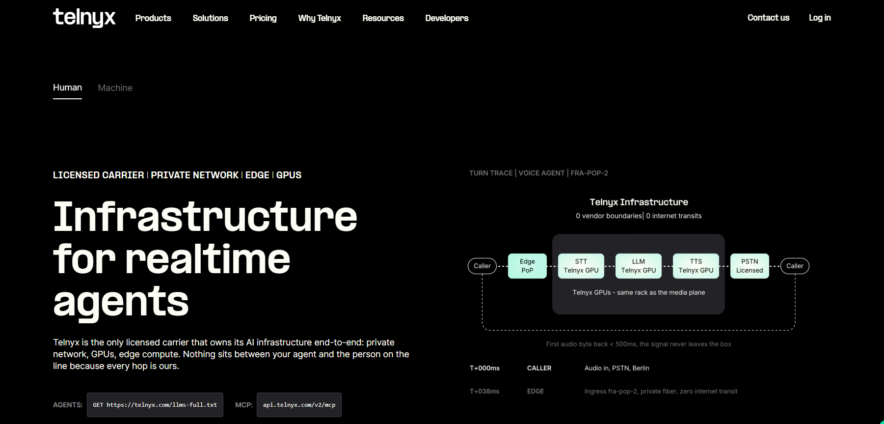Click the 'Ingress fra-pop-2, private fiber' trace text
Screen dimensions: 884x424
661,391
